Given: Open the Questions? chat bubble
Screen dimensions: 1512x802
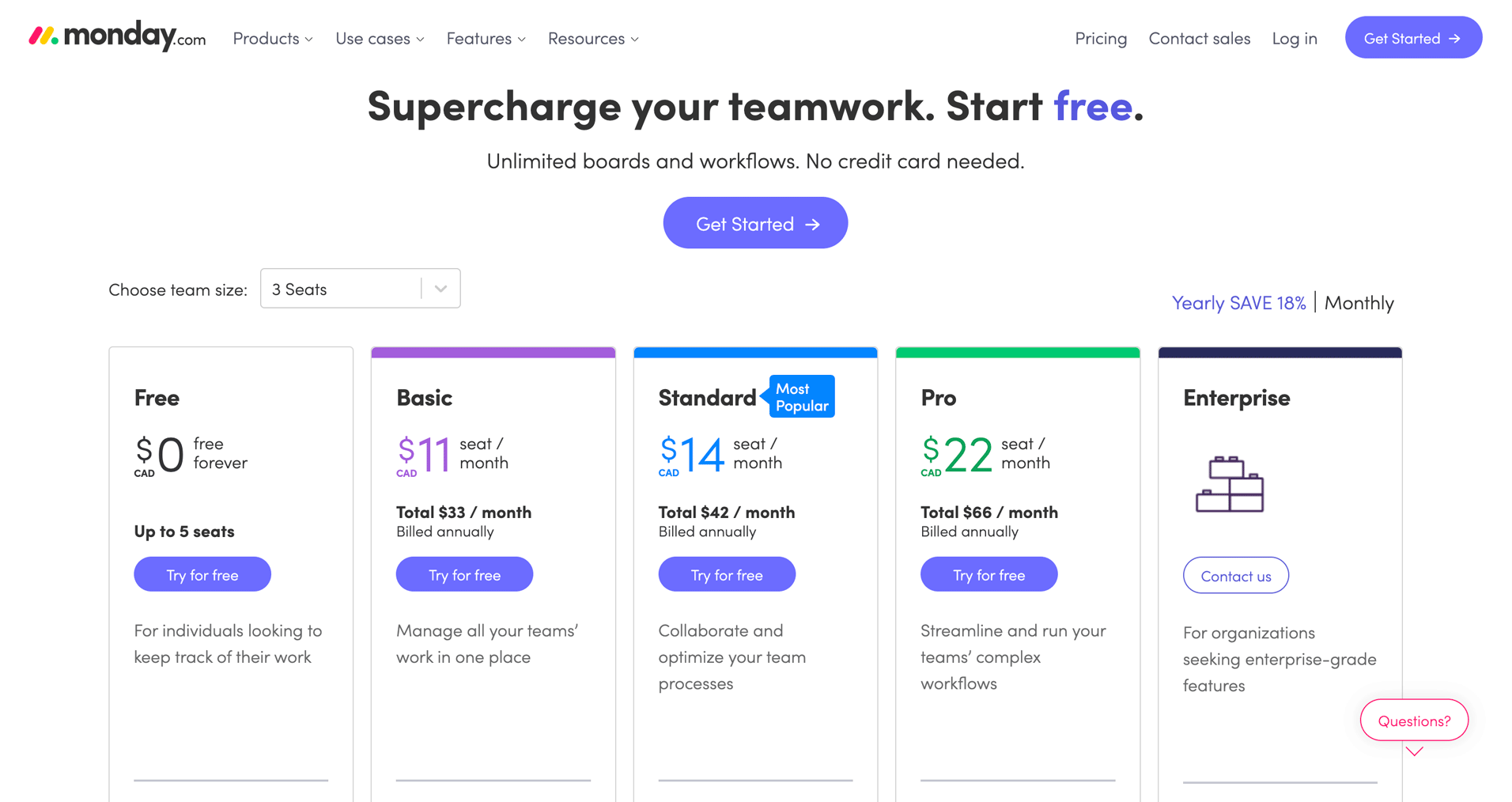Looking at the screenshot, I should point(1414,721).
